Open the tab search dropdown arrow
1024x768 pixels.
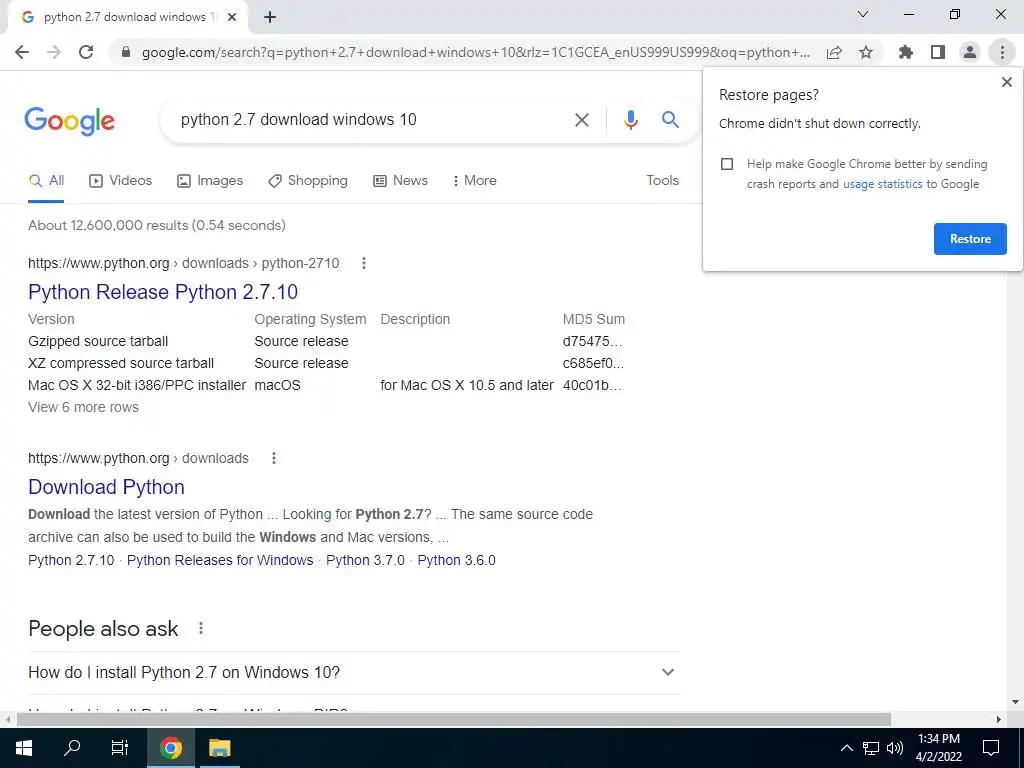(863, 14)
